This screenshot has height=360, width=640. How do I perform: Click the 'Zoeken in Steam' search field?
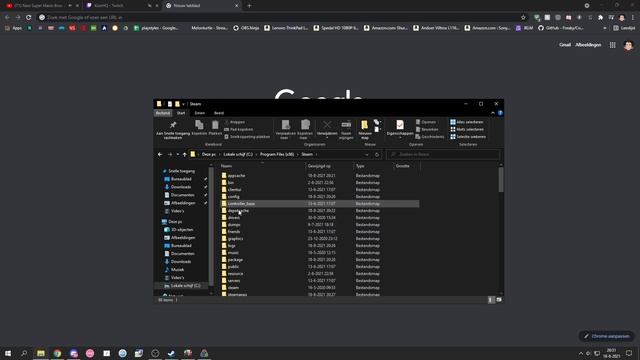(443, 154)
